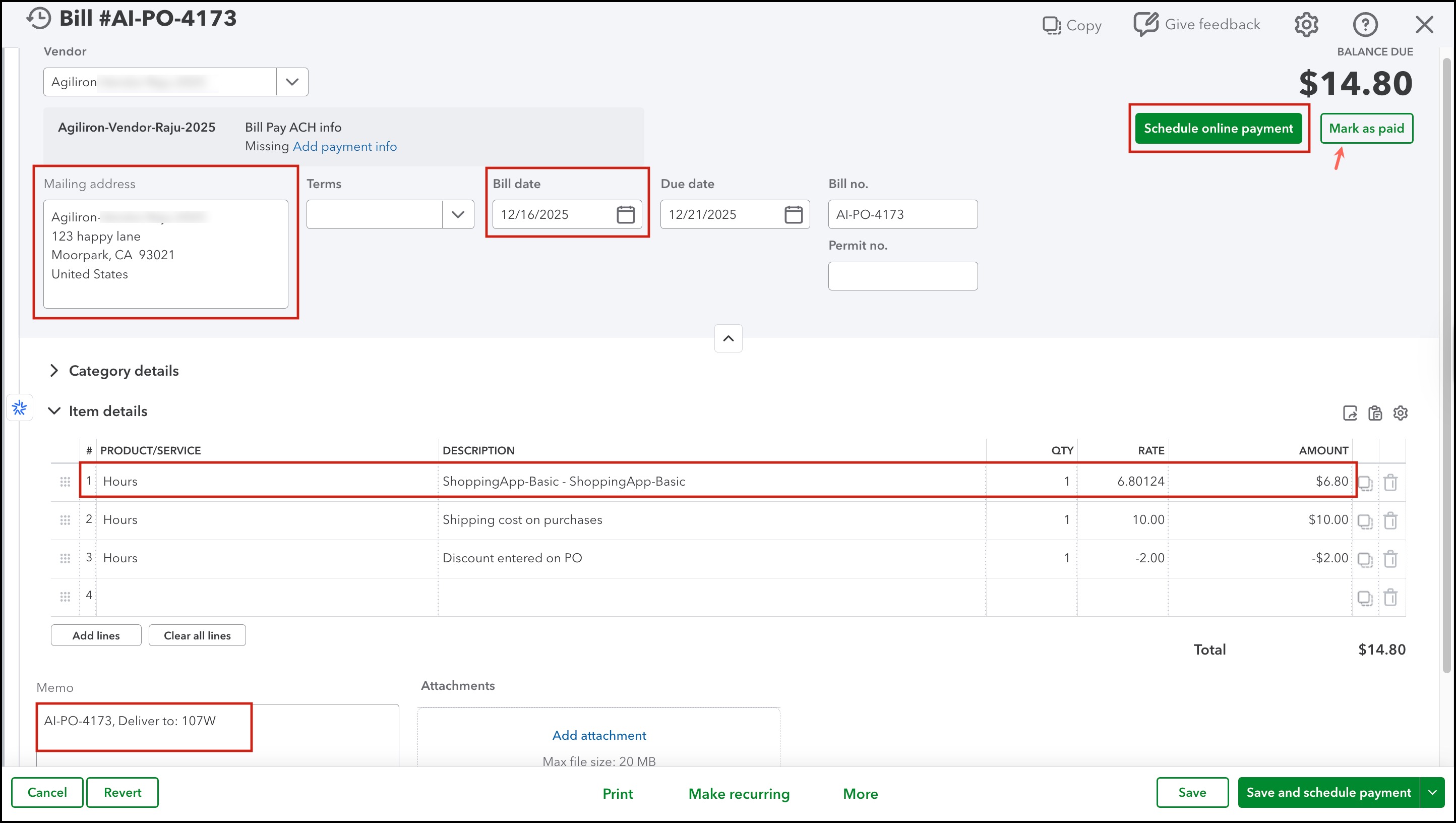Open the Vendor dropdown arrow
The image size is (1456, 823).
(291, 82)
